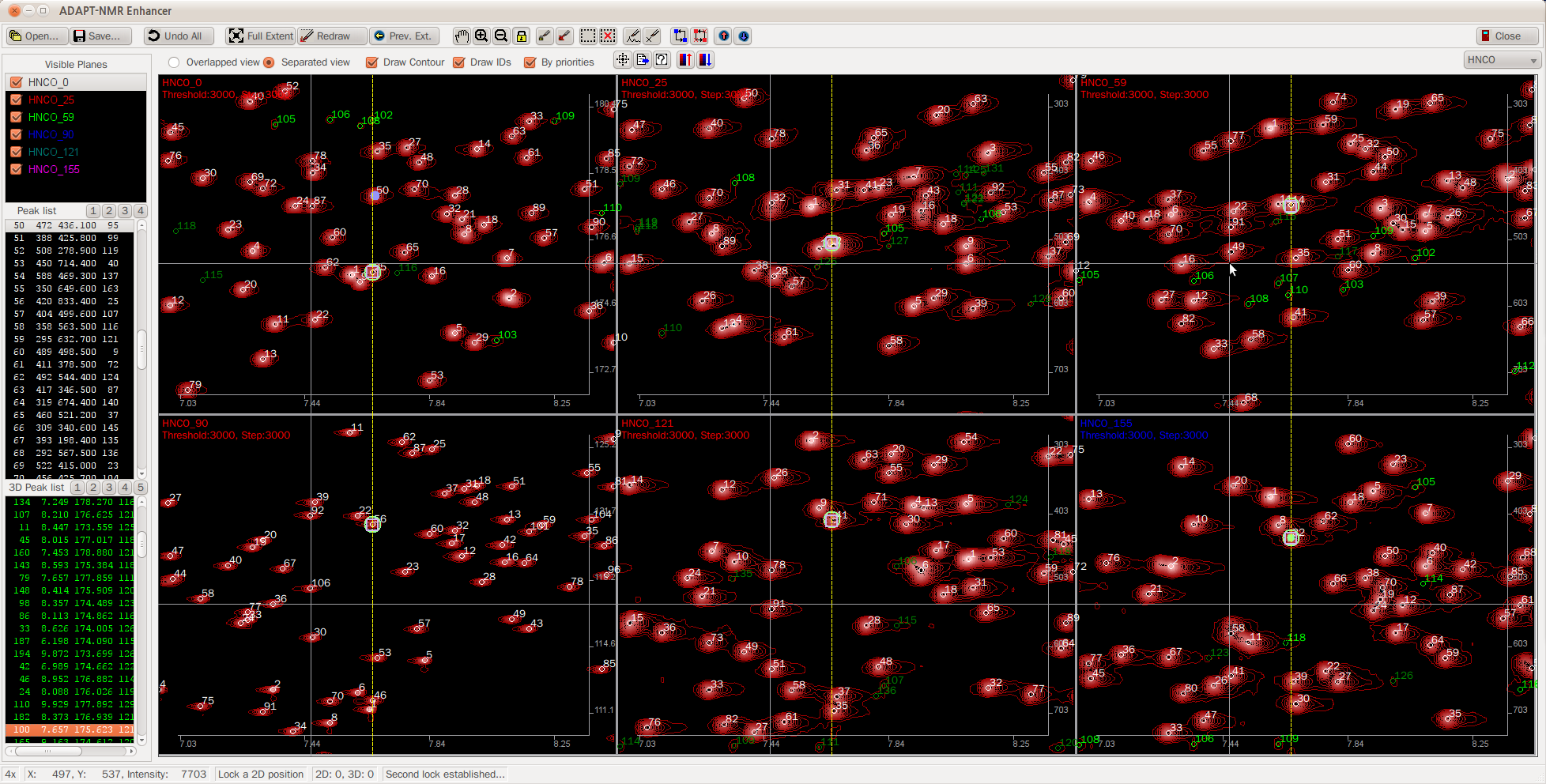
Task: Switch to Peak list tab 4
Action: (x=141, y=211)
